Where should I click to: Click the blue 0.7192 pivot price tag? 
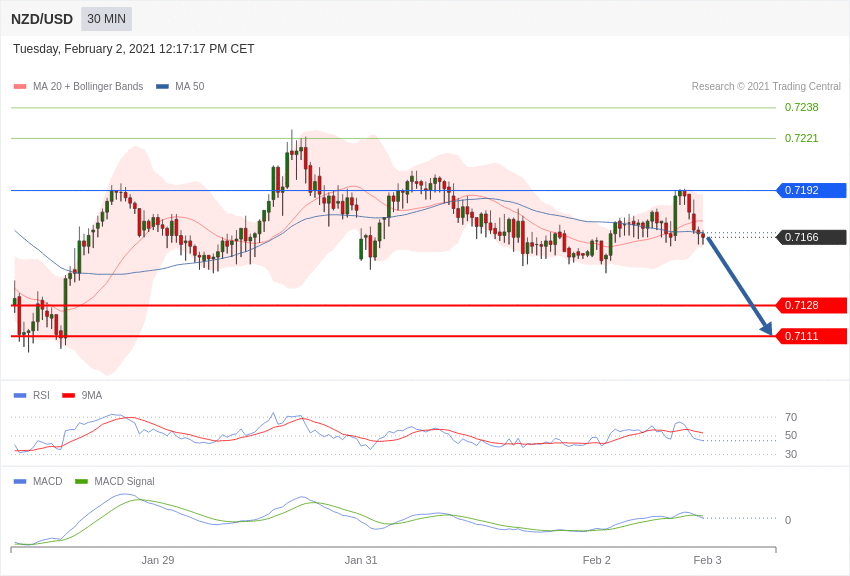[x=812, y=190]
